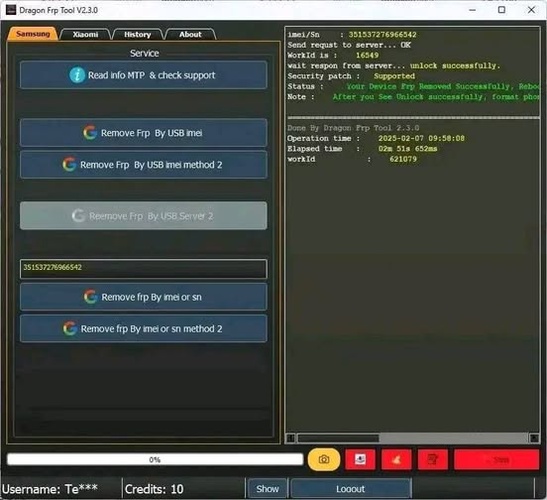Click the Elapsed time log line
Screen dimensions: 547x500
click(362, 149)
